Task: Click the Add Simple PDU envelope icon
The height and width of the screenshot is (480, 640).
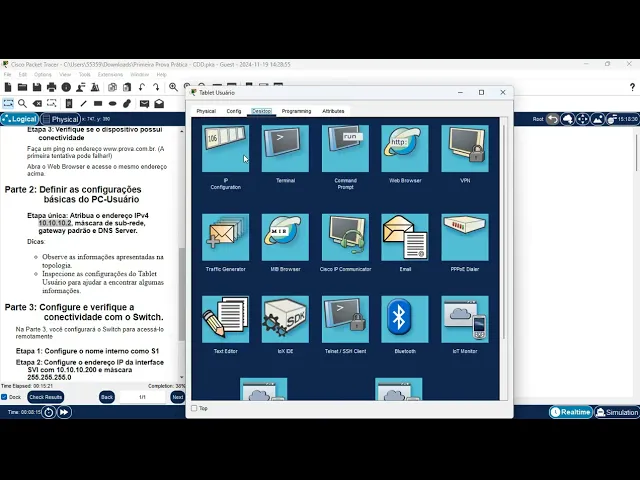Action: pos(144,104)
